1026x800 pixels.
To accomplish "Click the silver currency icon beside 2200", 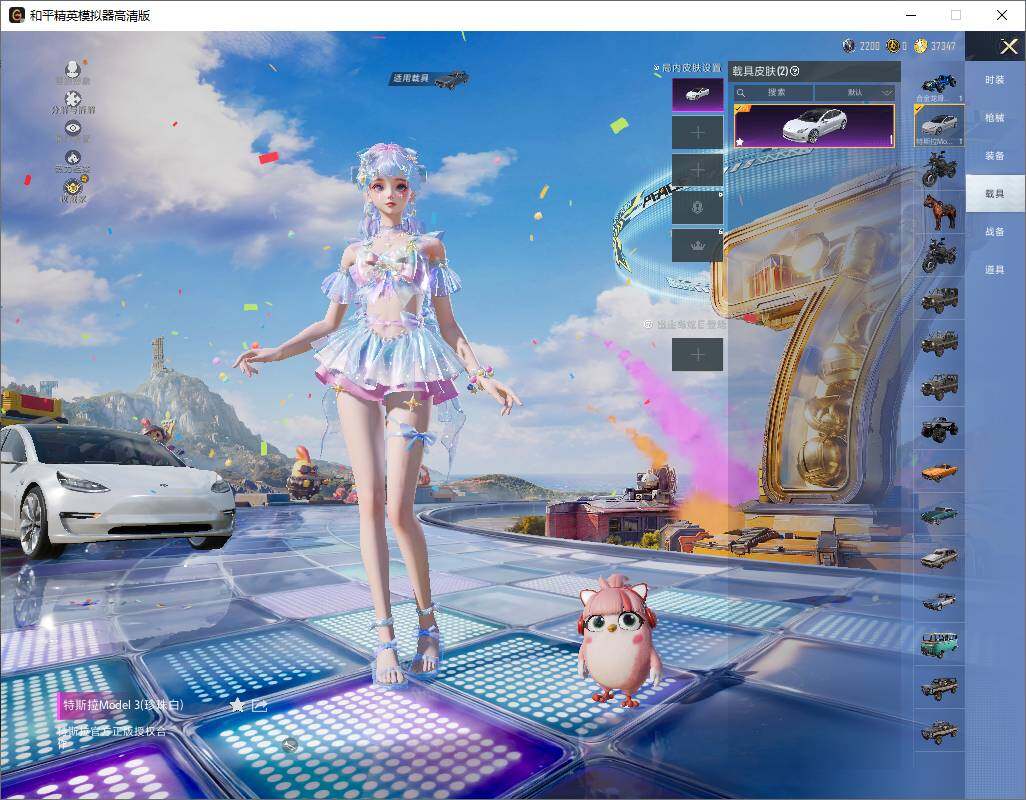I will pos(849,46).
